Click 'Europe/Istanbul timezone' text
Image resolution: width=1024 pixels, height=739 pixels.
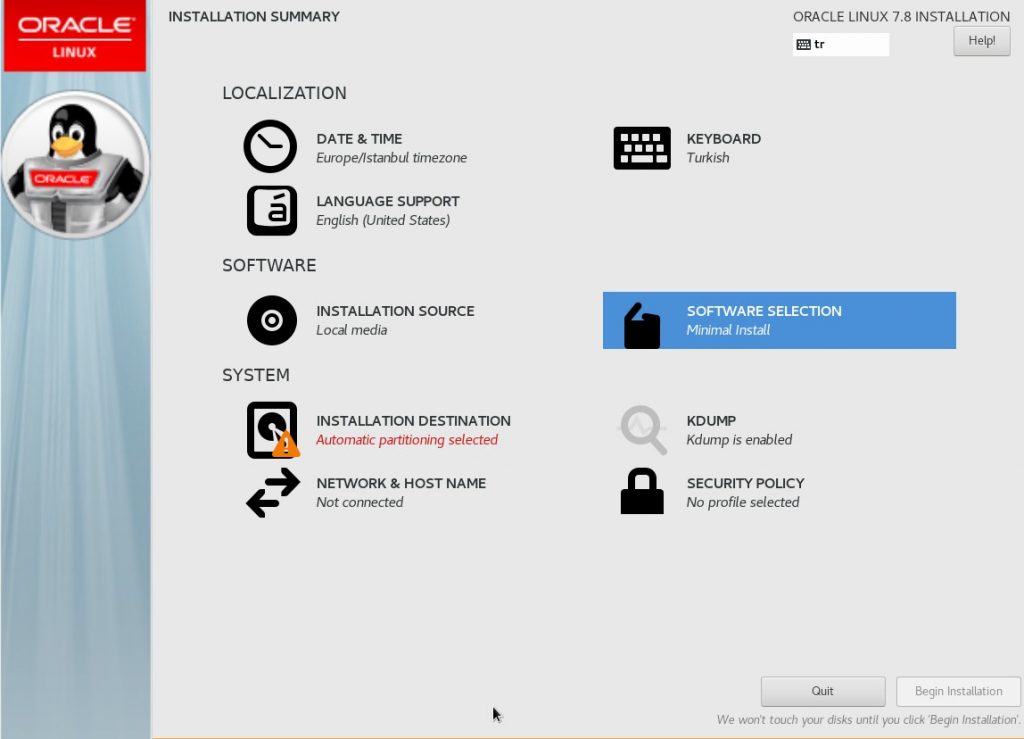391,158
